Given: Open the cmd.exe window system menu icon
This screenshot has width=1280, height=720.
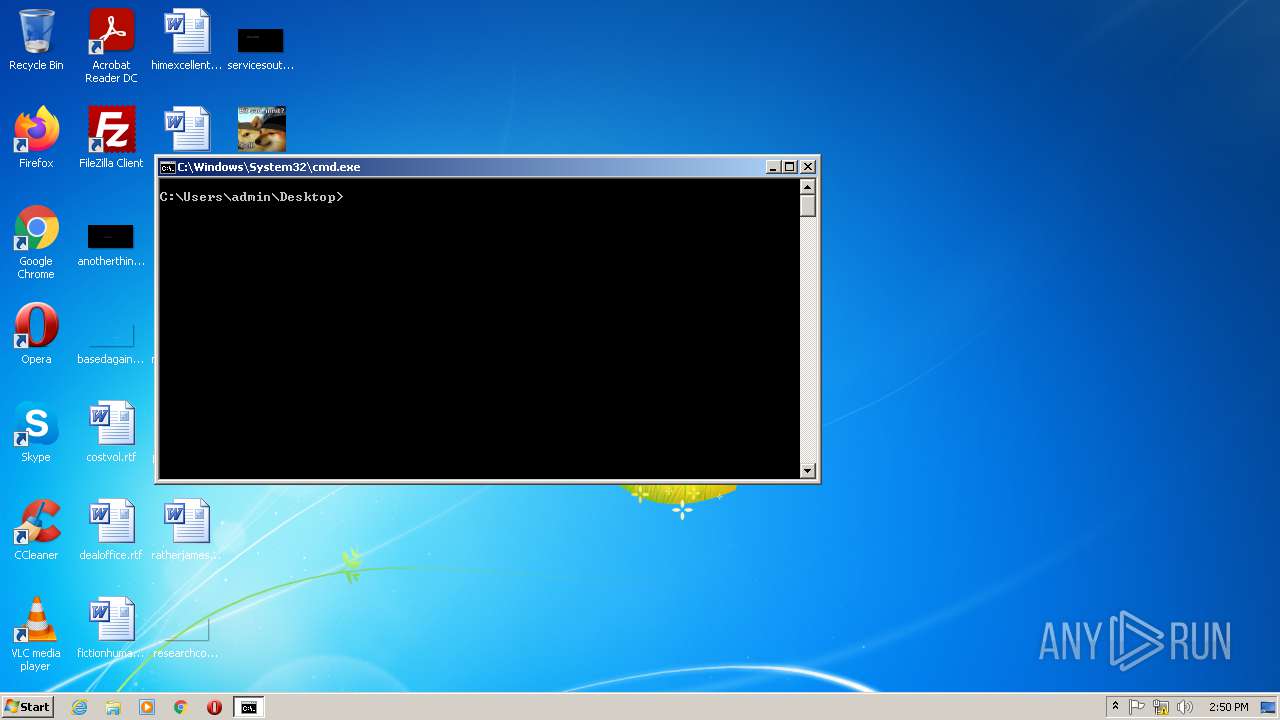Looking at the screenshot, I should 168,167.
